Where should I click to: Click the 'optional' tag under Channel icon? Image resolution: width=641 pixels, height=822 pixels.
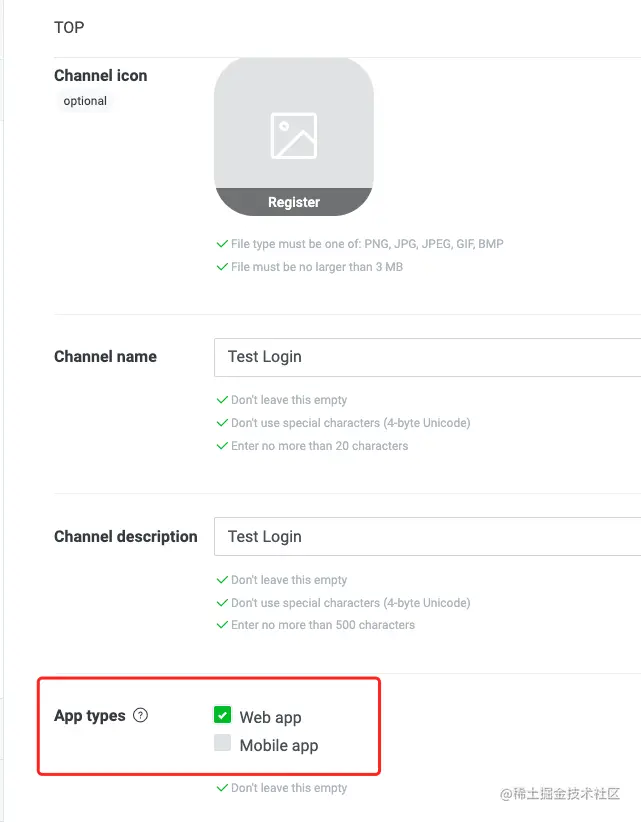(x=85, y=101)
